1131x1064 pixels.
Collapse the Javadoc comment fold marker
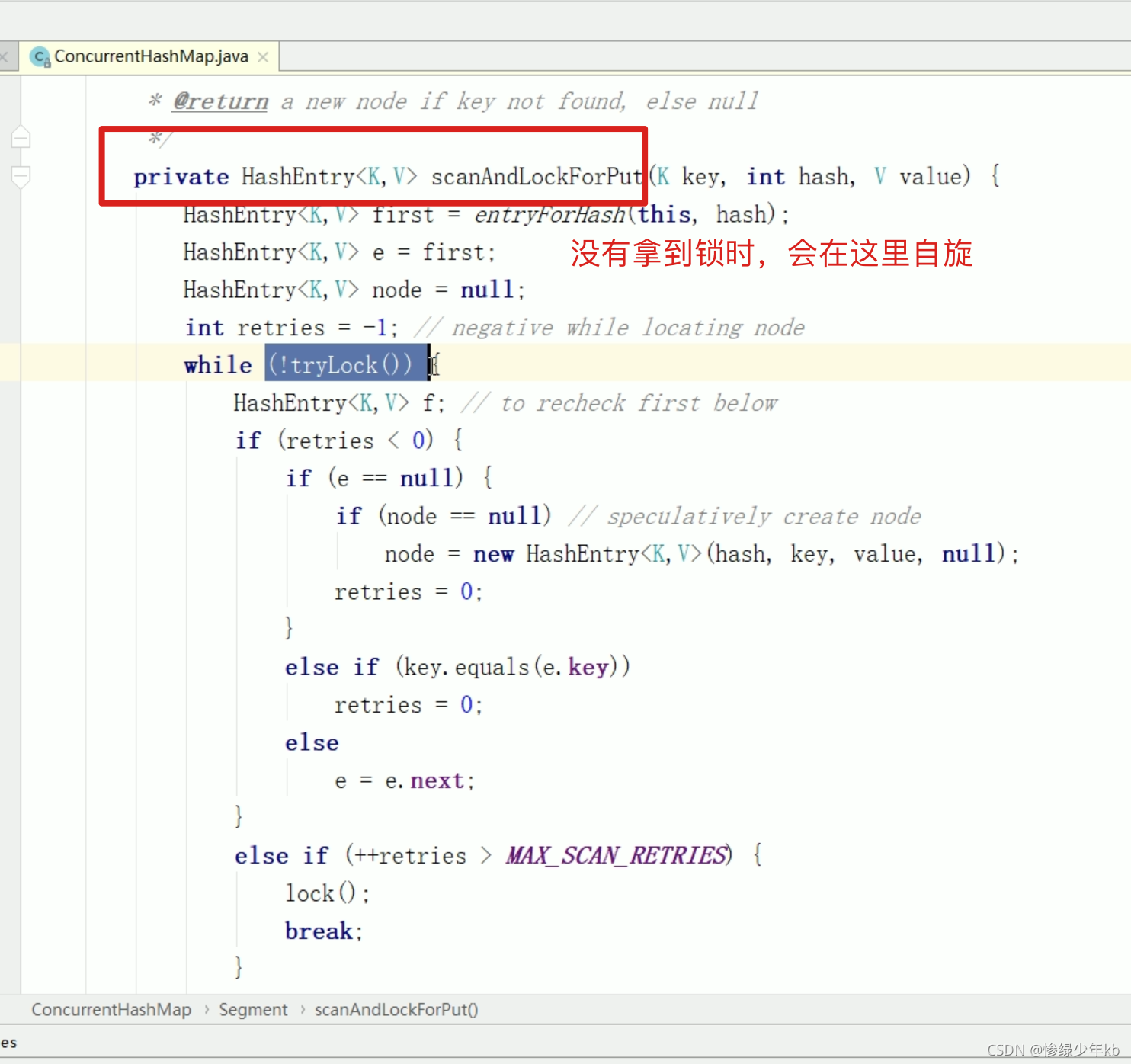(21, 138)
